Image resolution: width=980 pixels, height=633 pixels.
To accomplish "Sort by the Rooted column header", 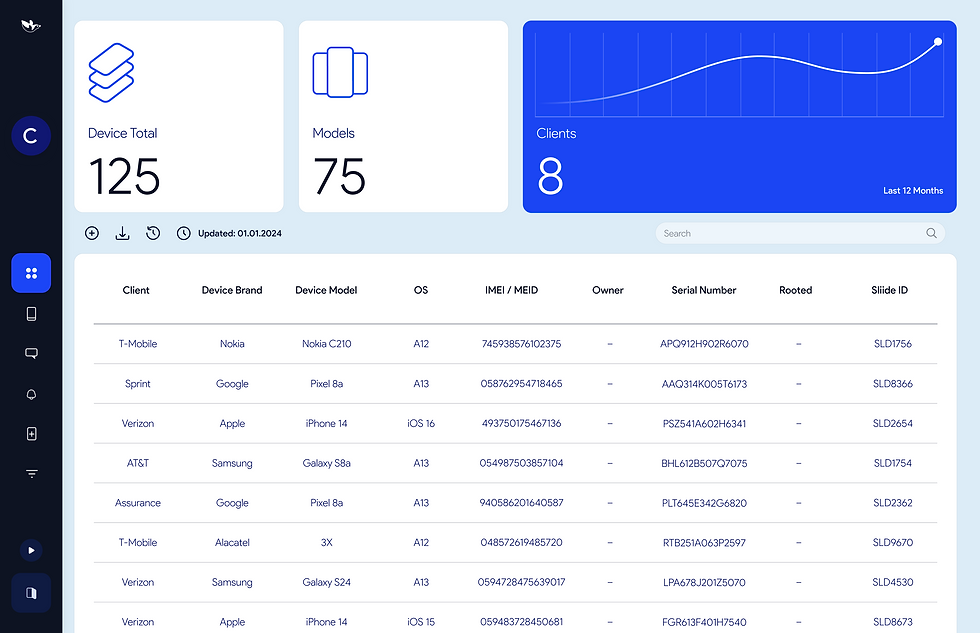I will [x=796, y=290].
